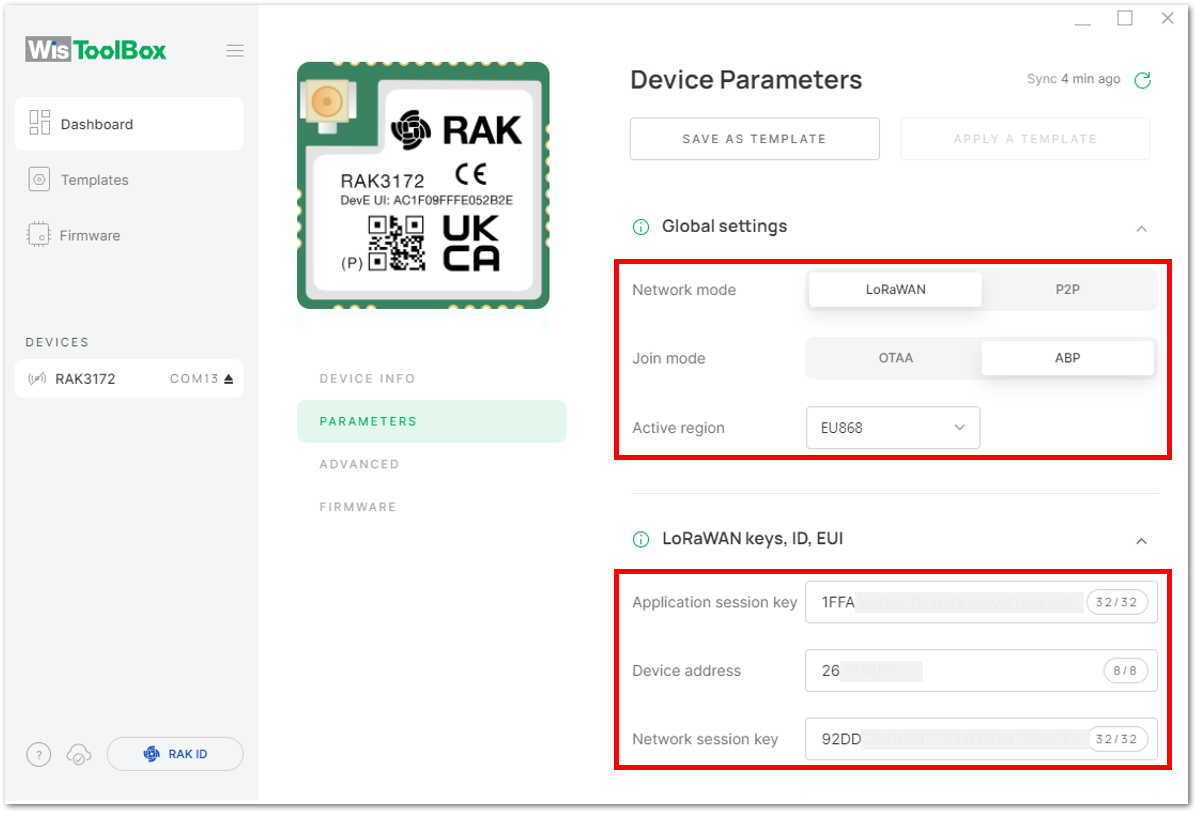Click the 'Sync 4 min ago' text
The image size is (1197, 813).
click(x=1073, y=79)
